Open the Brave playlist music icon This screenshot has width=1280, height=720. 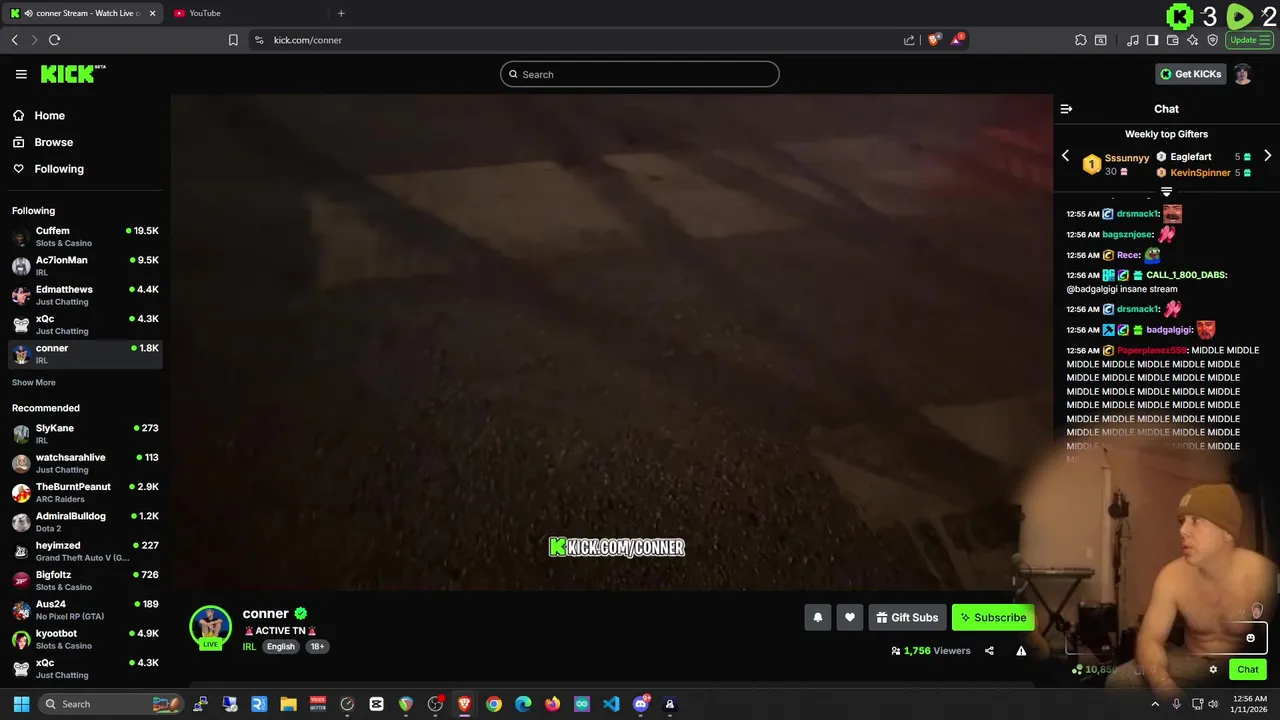point(1133,40)
